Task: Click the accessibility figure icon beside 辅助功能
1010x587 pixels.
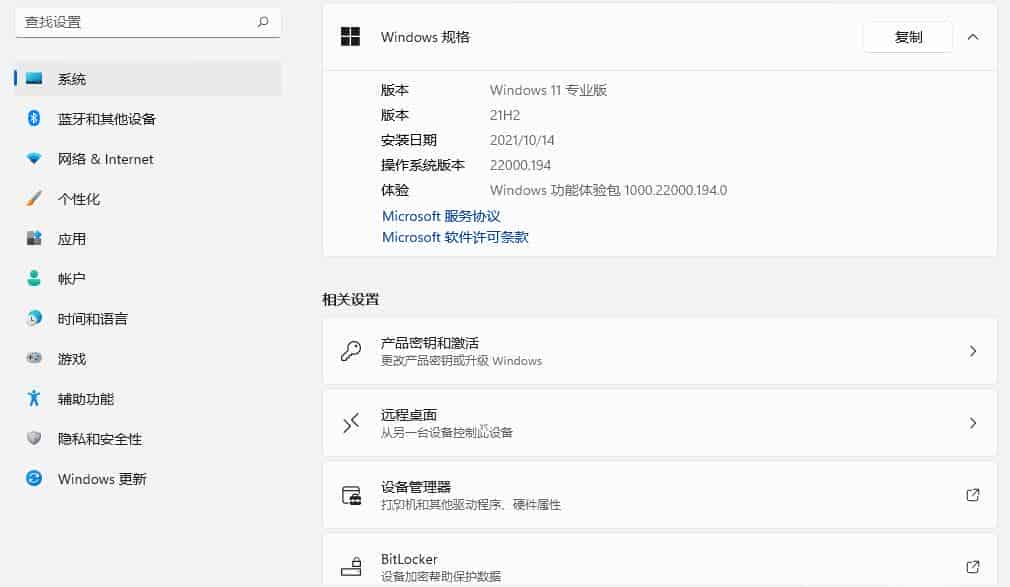Action: pyautogui.click(x=34, y=398)
